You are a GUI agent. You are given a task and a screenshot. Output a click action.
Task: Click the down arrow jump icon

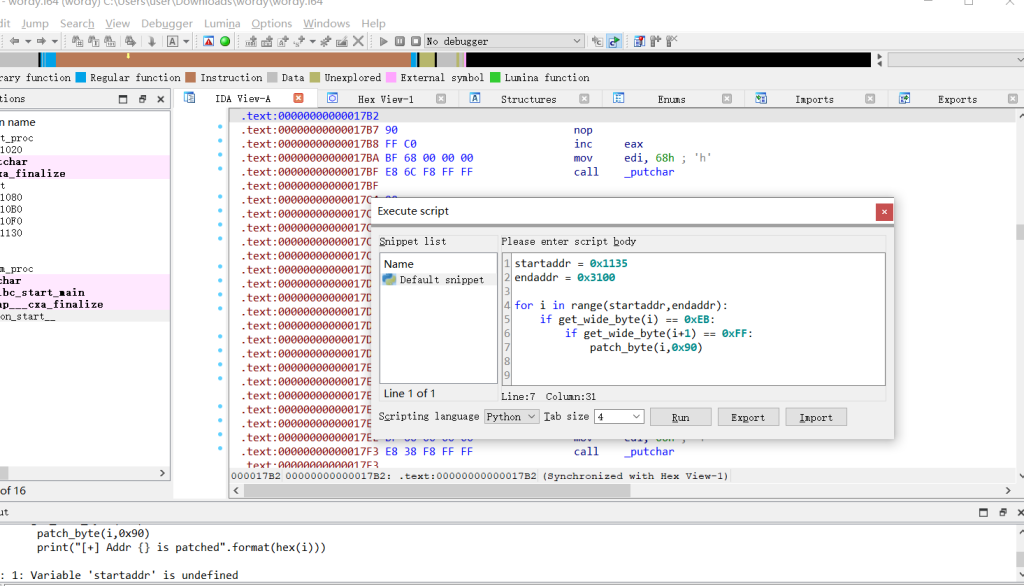coord(152,41)
